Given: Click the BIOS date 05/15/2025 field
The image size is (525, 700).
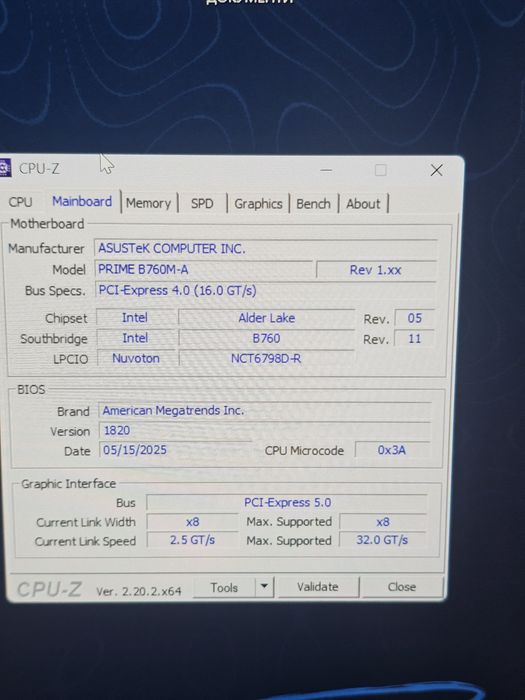Looking at the screenshot, I should click(x=175, y=450).
